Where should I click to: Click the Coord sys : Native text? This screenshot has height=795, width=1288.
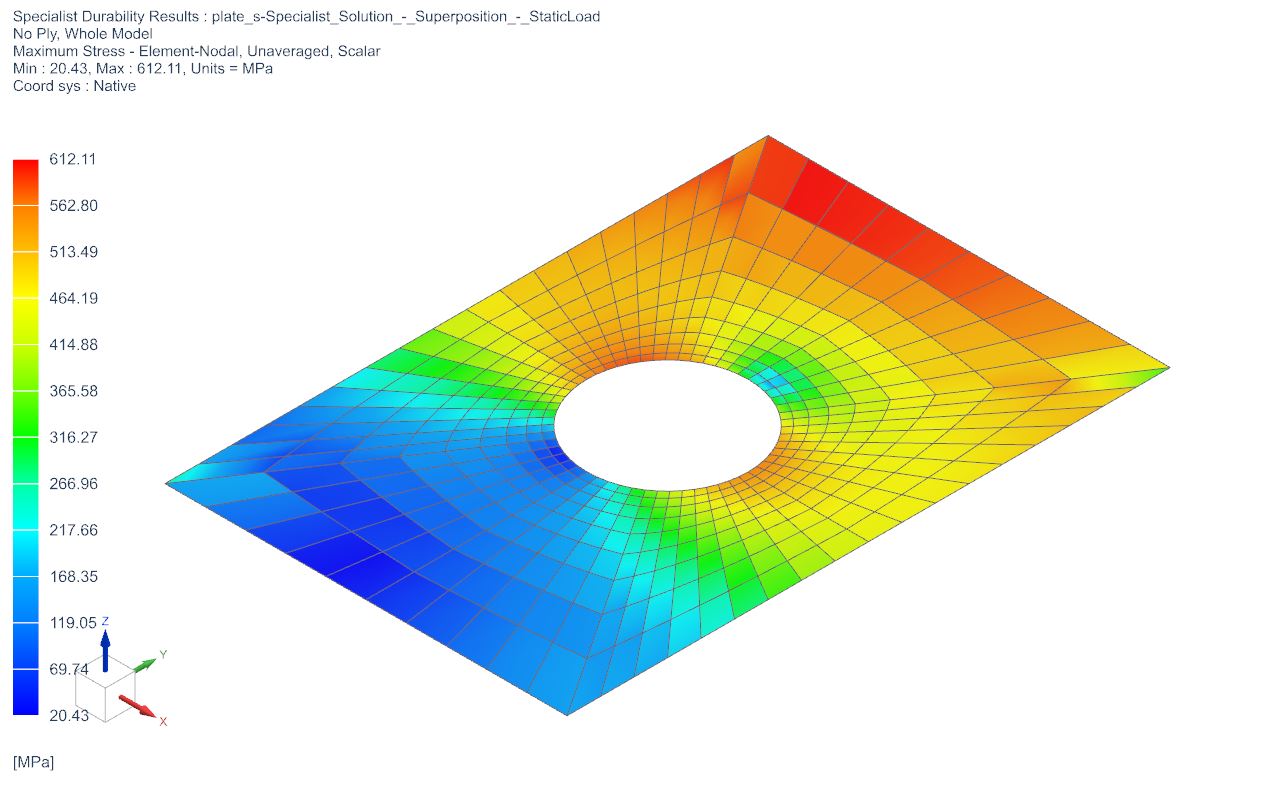(74, 86)
